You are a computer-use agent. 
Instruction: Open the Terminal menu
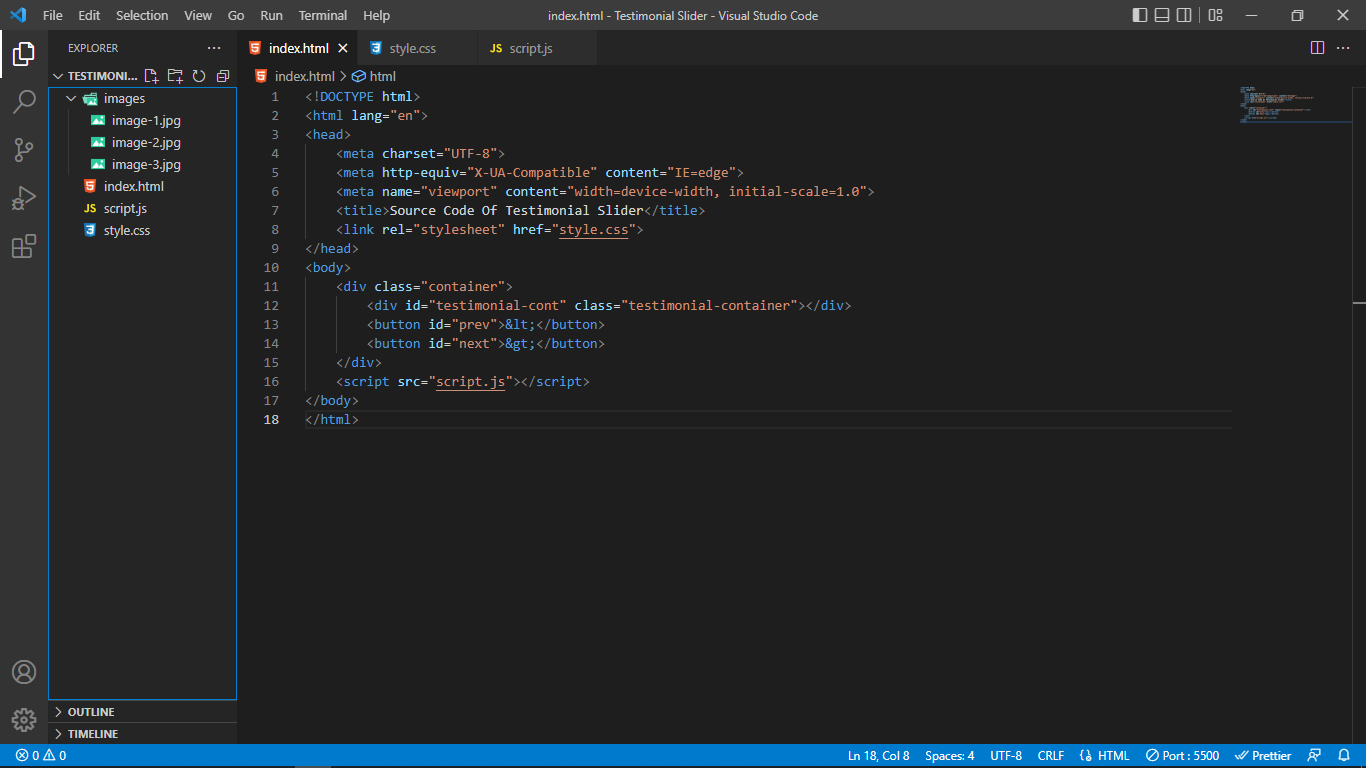pyautogui.click(x=323, y=15)
